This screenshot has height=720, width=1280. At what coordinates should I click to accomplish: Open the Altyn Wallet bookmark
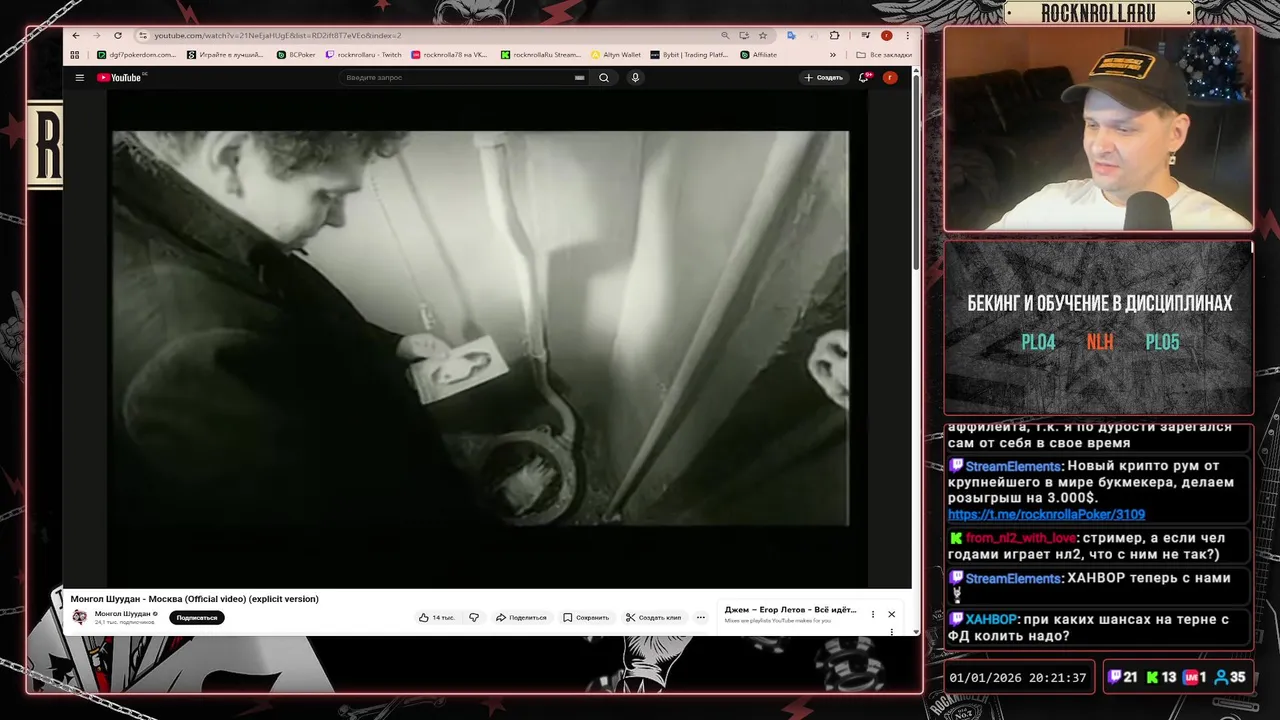click(616, 55)
